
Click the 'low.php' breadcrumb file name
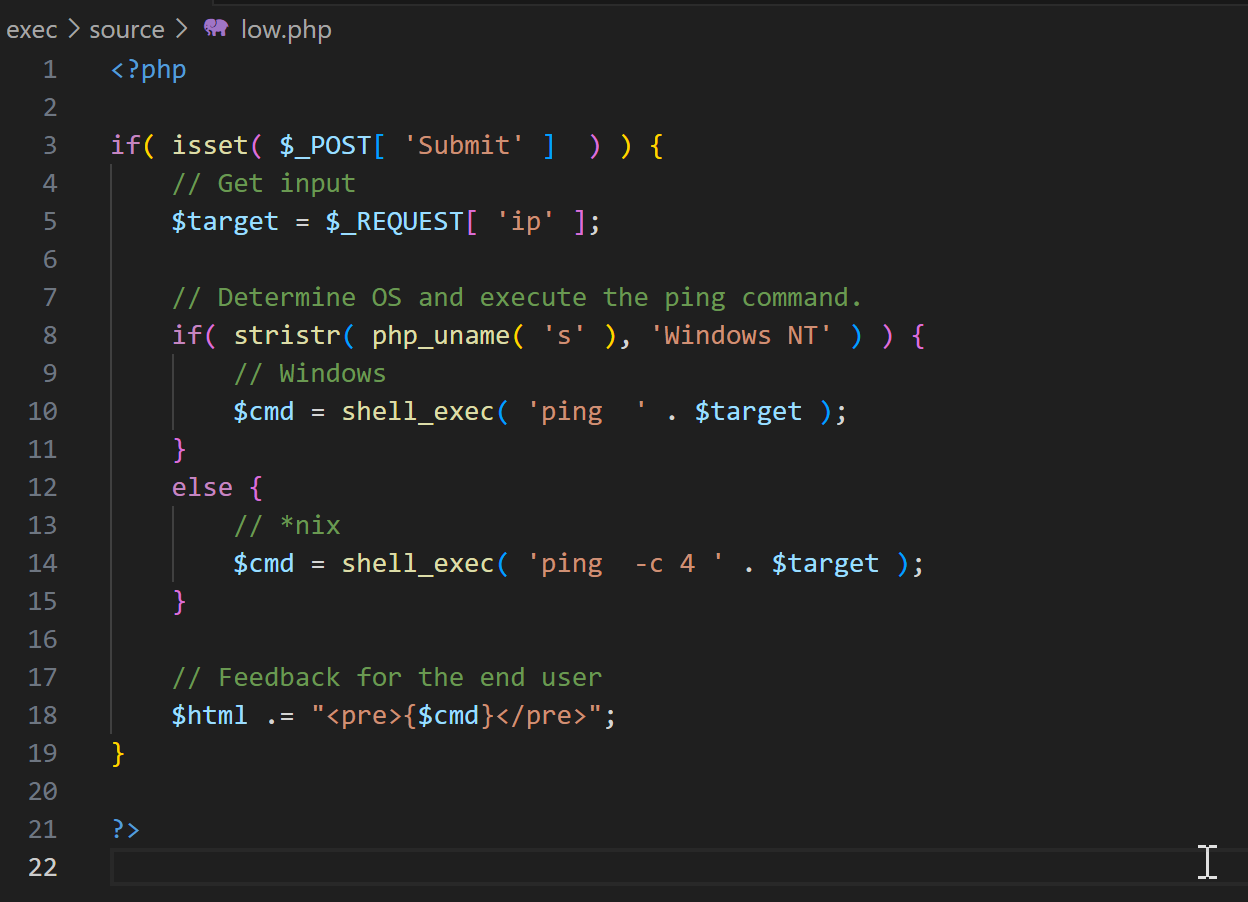(286, 30)
